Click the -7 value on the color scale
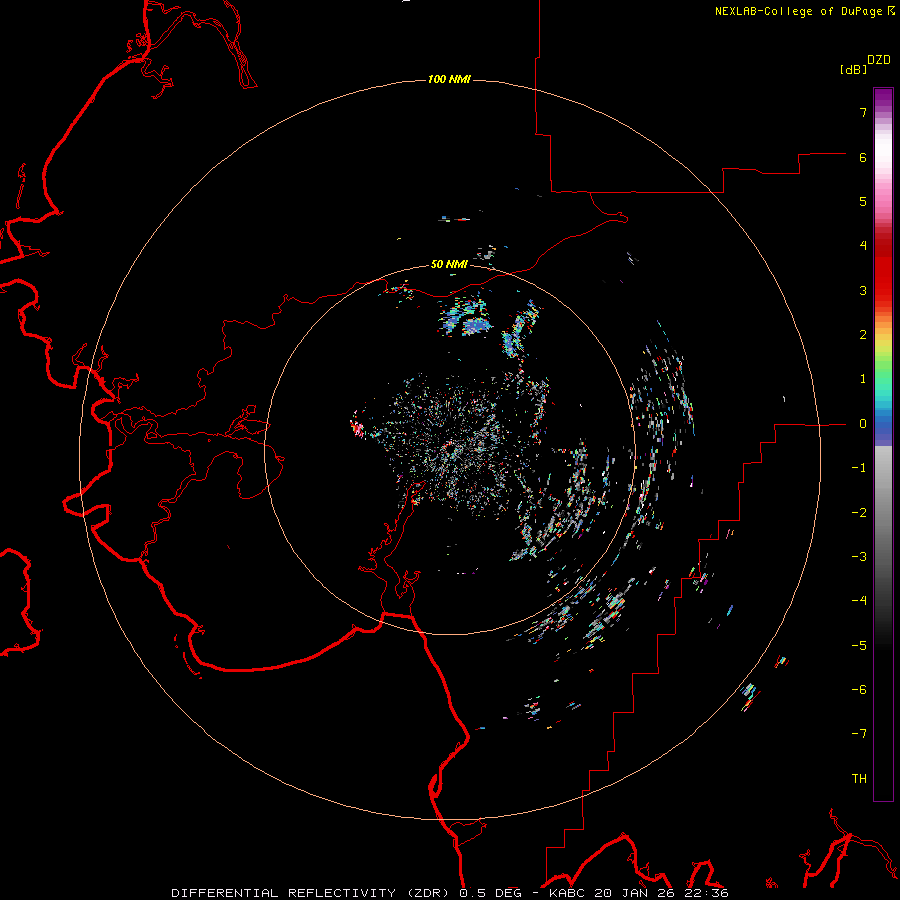 [859, 734]
